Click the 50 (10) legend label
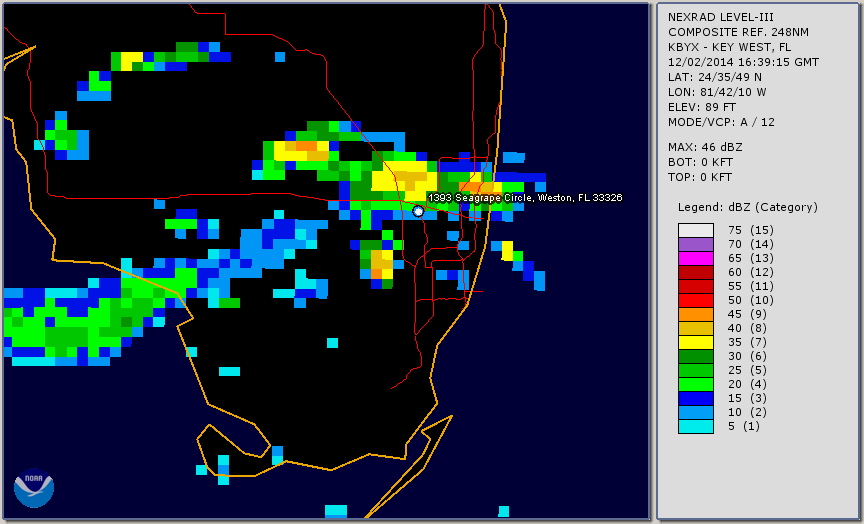Viewport: 864px width, 524px height. [750, 300]
